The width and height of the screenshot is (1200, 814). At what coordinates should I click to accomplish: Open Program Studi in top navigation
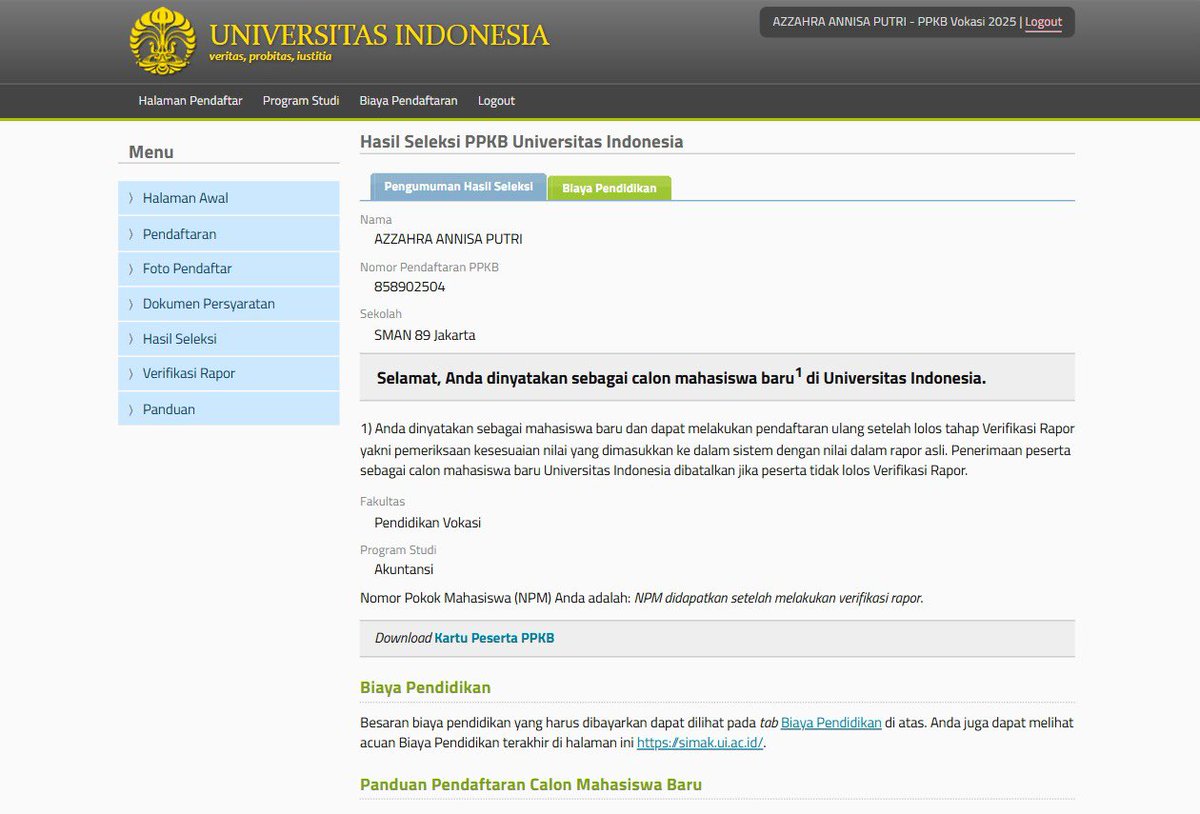[x=301, y=101]
